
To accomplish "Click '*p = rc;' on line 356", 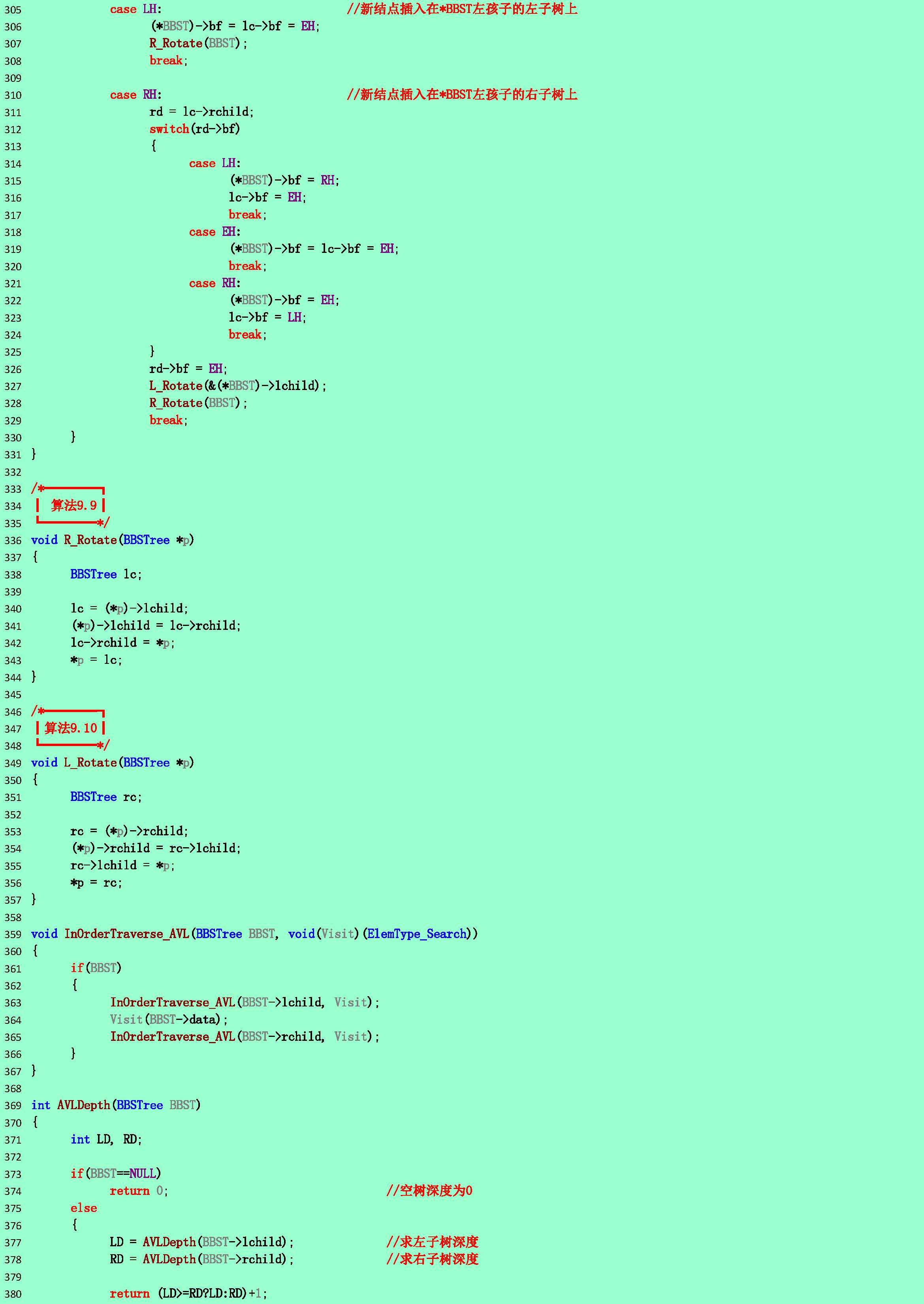I will 96,883.
